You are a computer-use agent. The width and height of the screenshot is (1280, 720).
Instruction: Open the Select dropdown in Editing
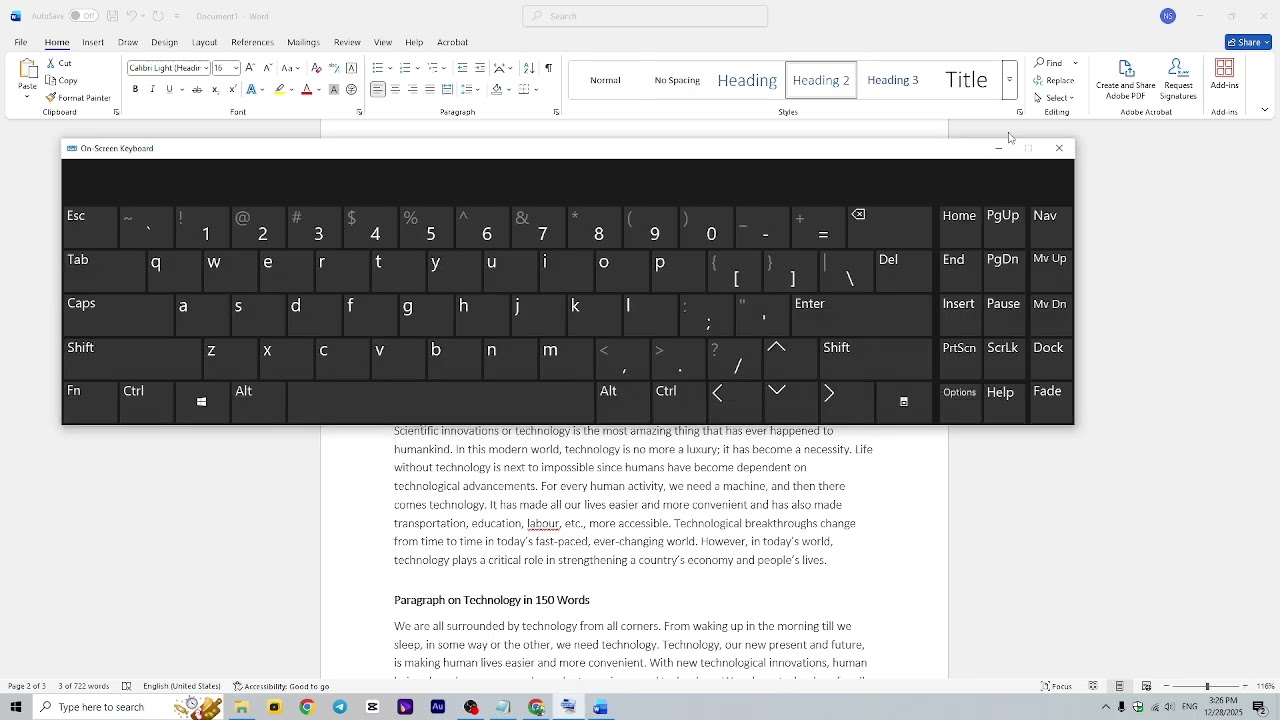point(1055,98)
